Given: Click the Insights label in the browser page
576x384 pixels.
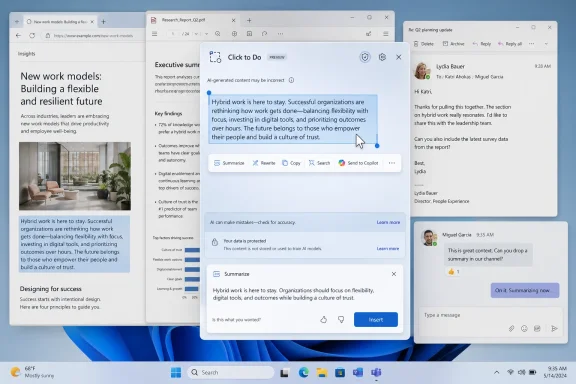Looking at the screenshot, I should (x=26, y=54).
